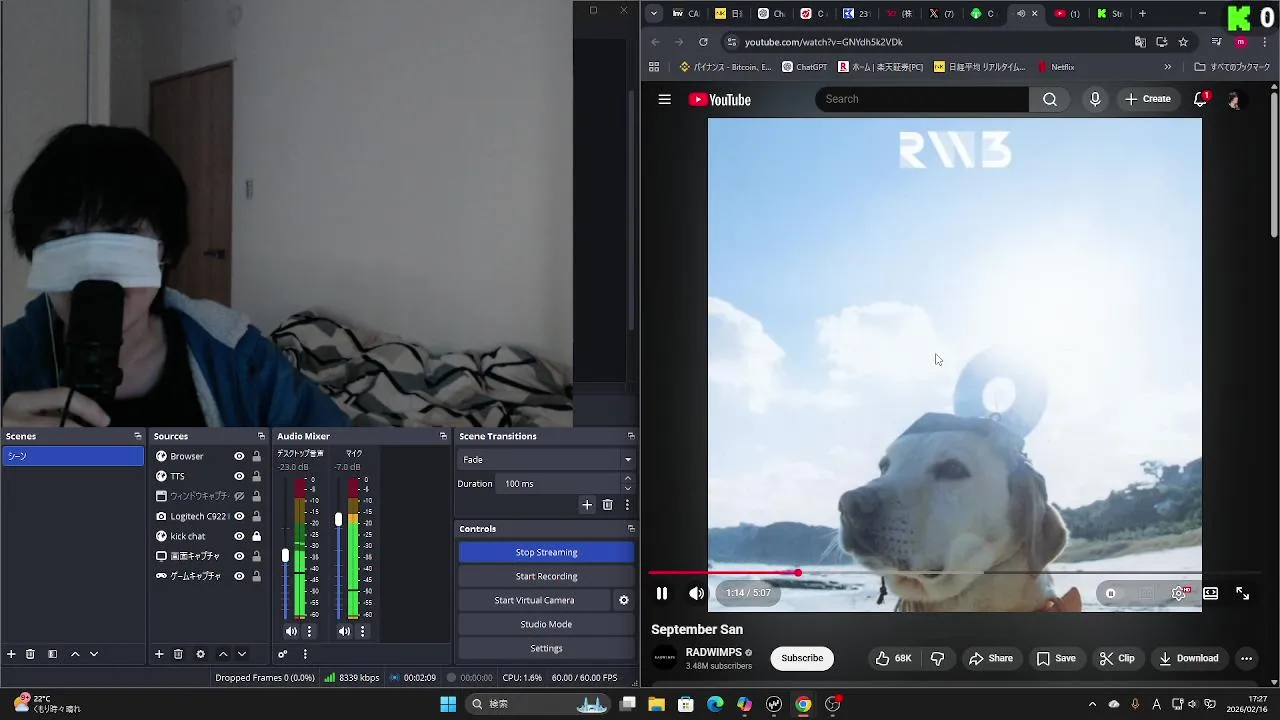The height and width of the screenshot is (720, 1280).
Task: Hide the Browser source
Action: 239,456
